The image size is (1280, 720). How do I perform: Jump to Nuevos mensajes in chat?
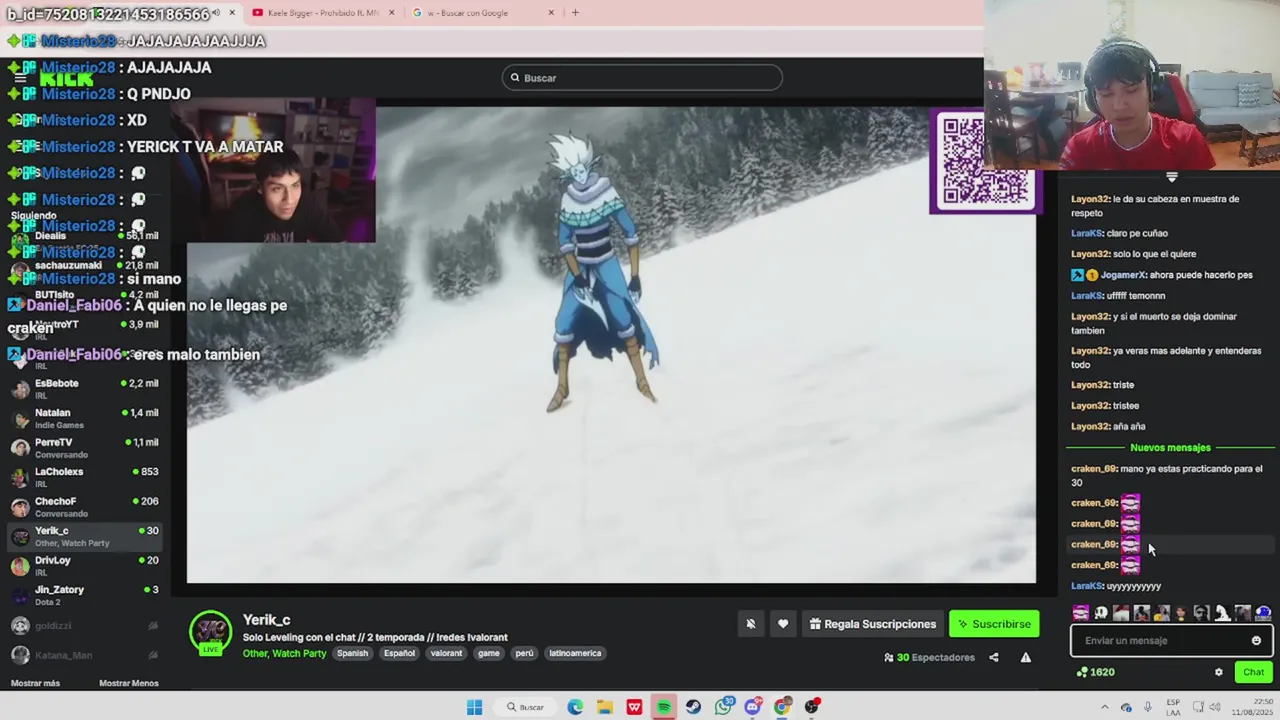click(x=1170, y=448)
